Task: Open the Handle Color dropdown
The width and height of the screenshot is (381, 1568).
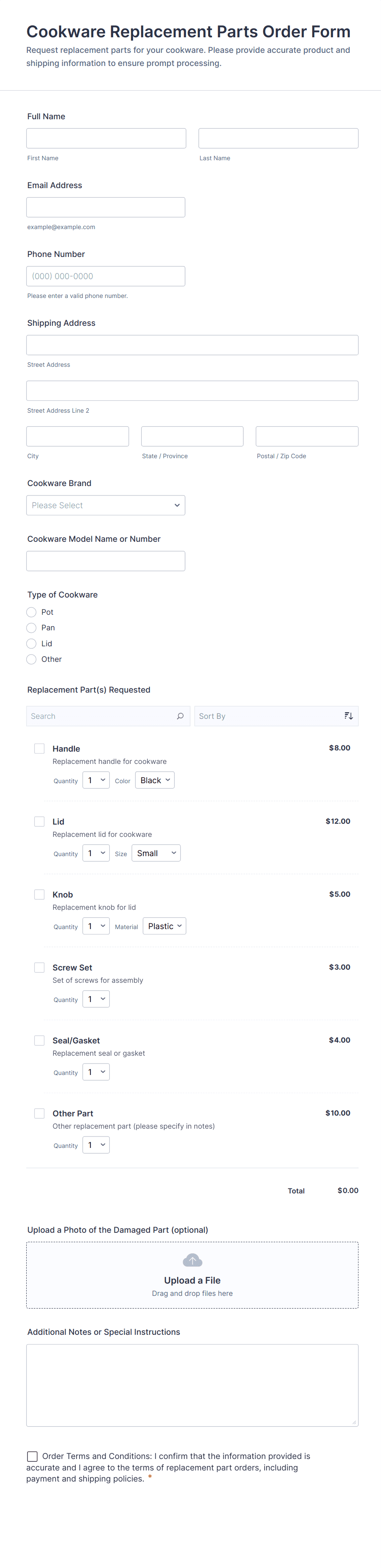Action: click(155, 780)
